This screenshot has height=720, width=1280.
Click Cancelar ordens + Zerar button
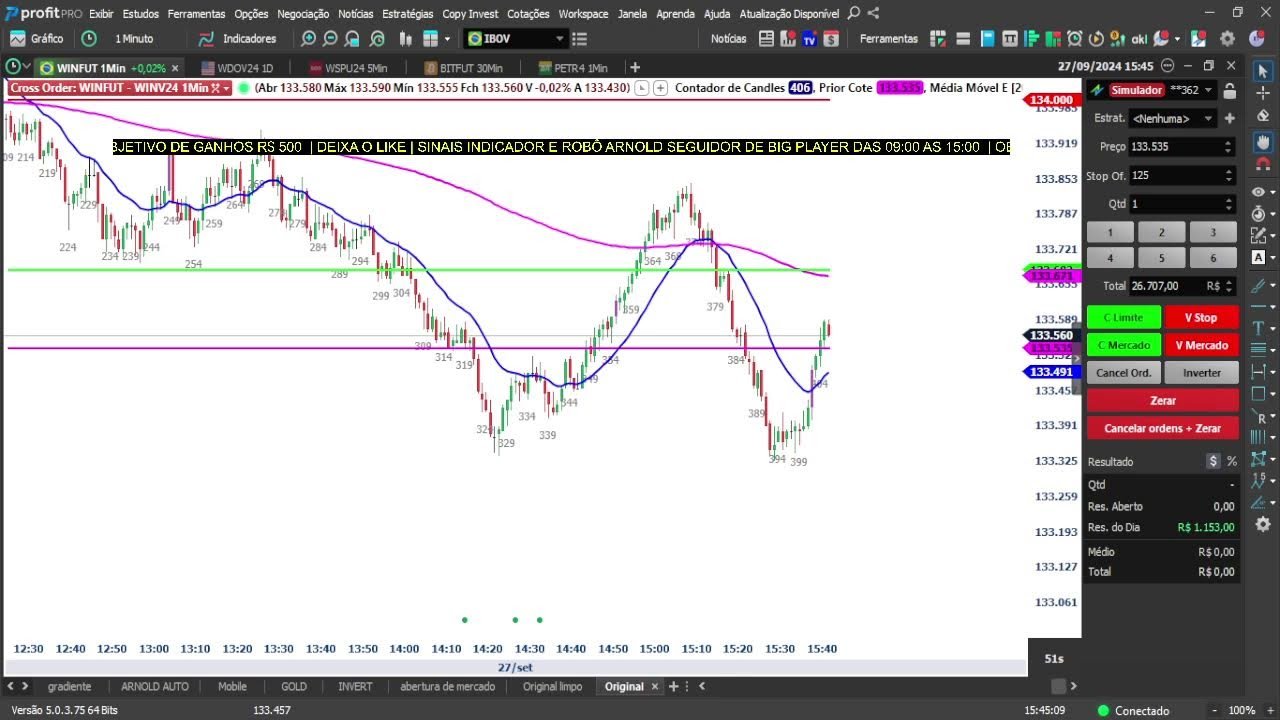1163,428
